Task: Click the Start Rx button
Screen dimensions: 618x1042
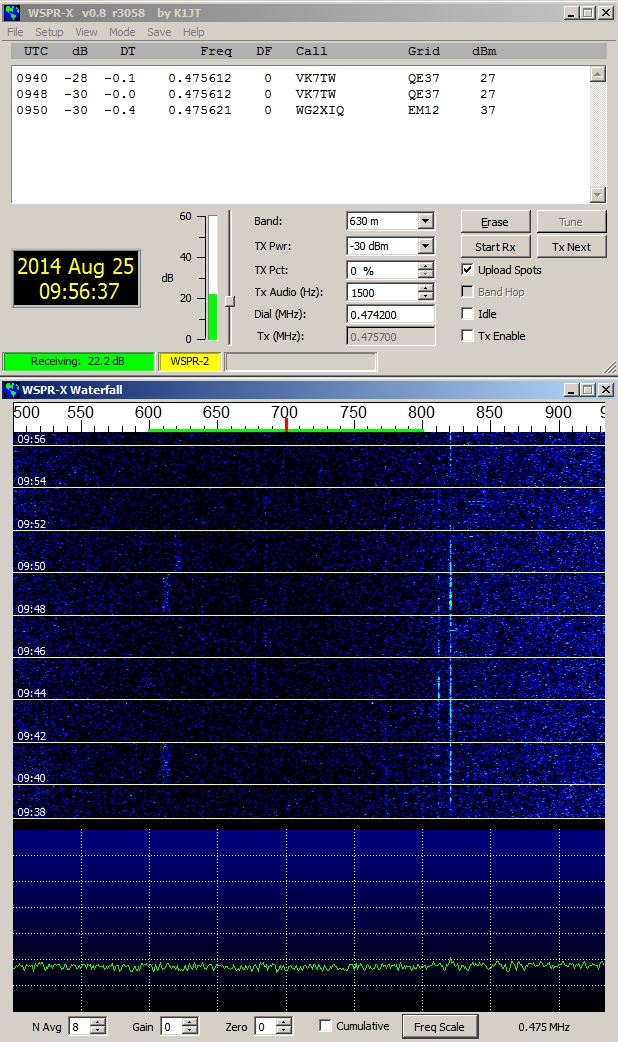Action: 495,247
